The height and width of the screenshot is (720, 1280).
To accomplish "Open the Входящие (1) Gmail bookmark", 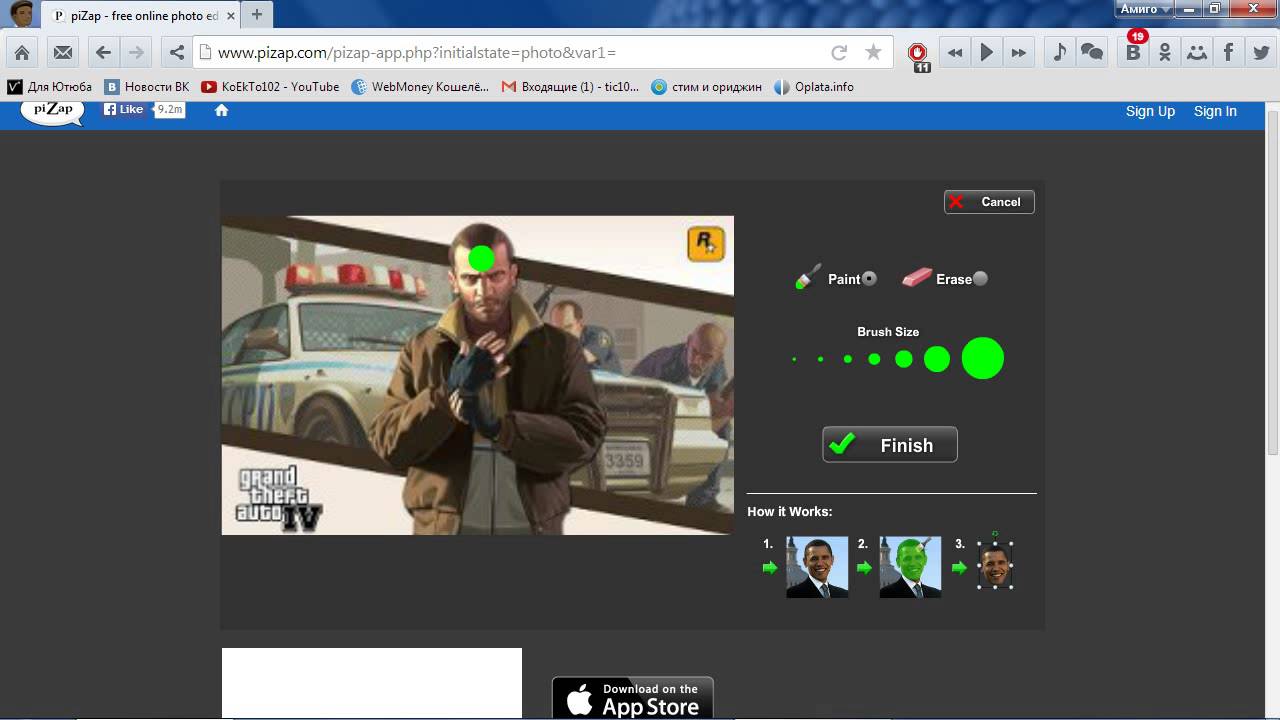I will click(x=570, y=87).
